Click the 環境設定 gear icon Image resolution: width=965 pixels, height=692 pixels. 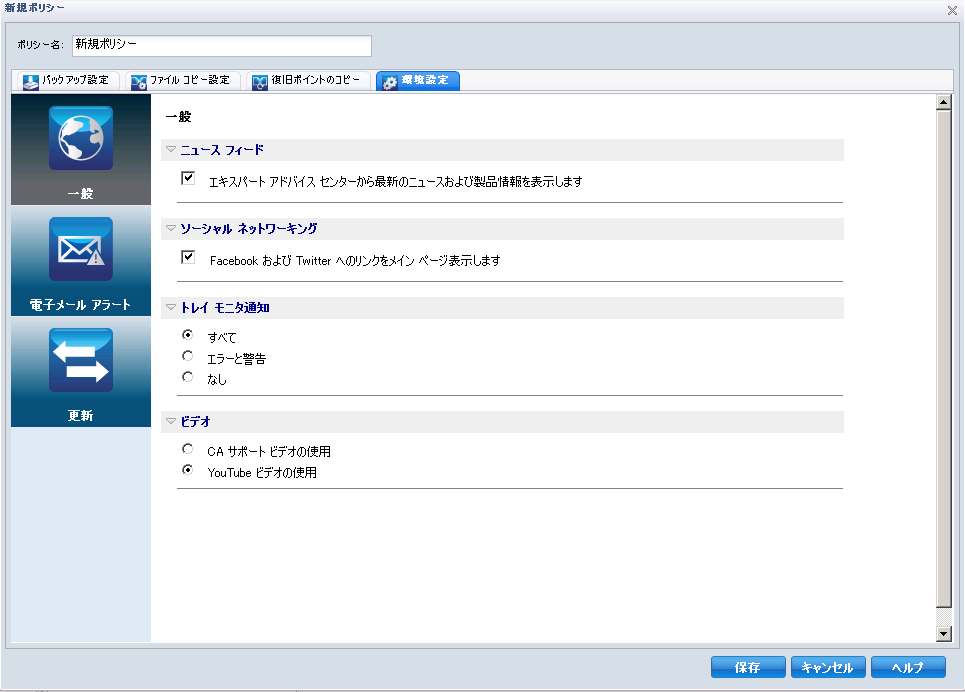point(390,81)
